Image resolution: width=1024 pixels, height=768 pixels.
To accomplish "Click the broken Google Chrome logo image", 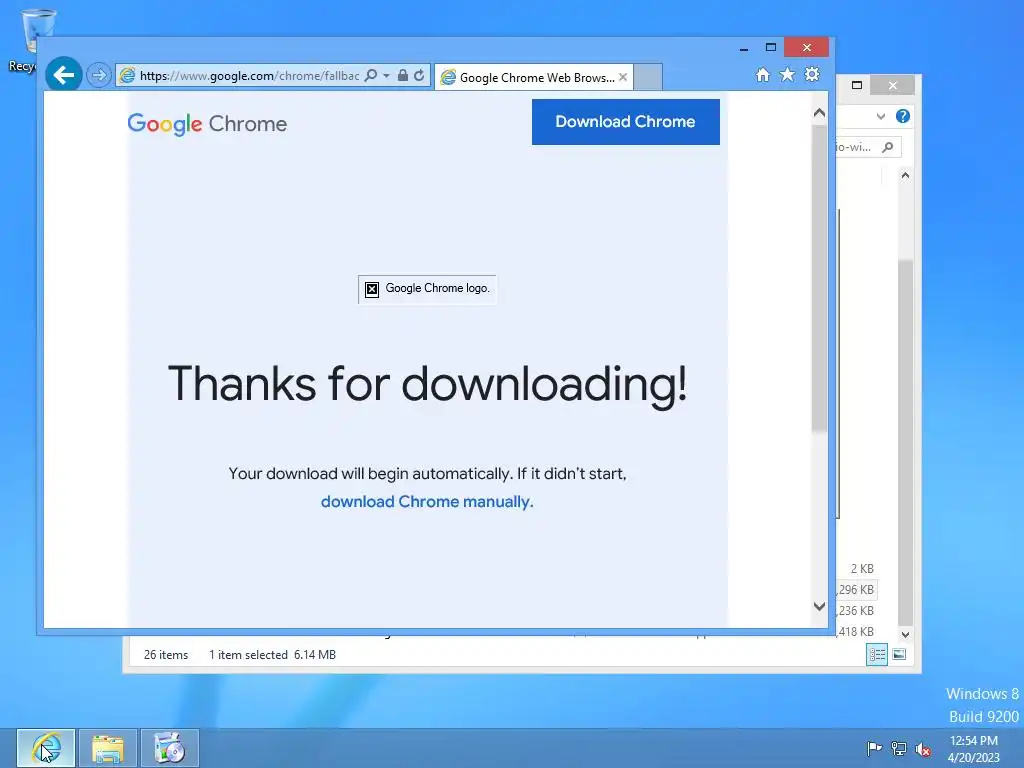I will tap(427, 289).
